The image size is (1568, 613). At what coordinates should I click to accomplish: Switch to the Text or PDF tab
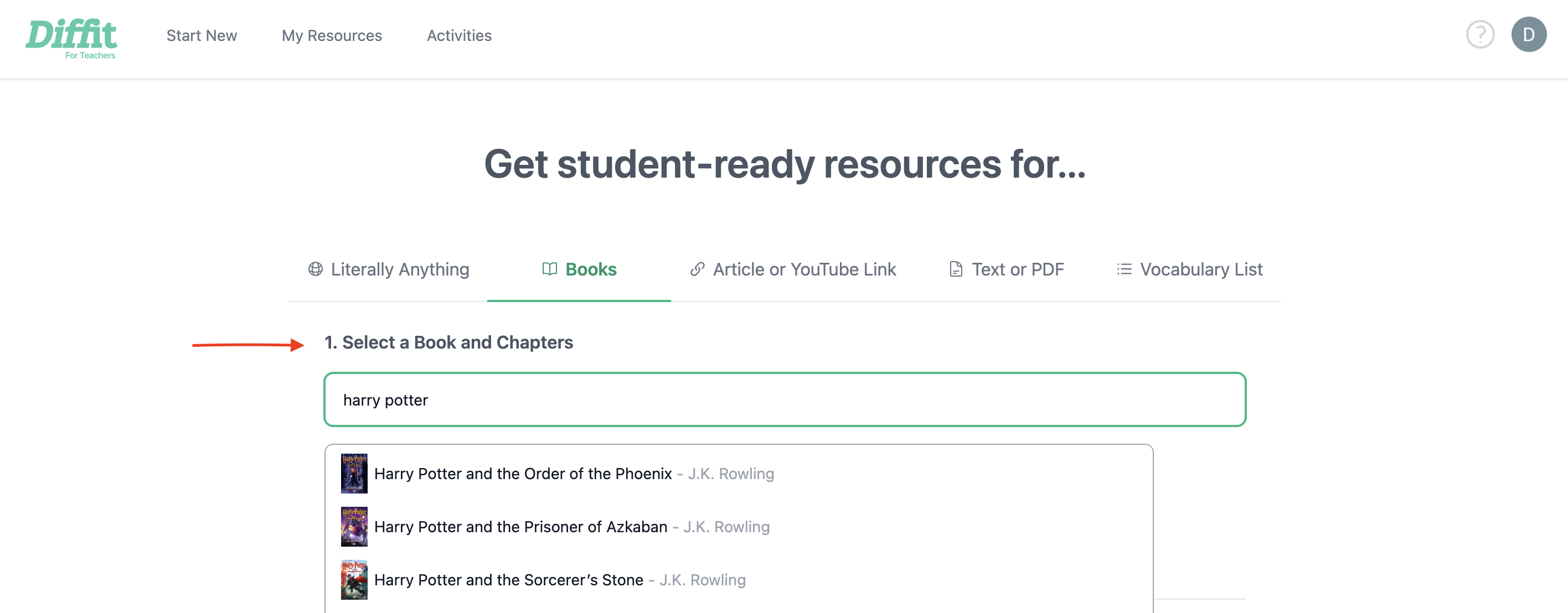[x=1006, y=269]
